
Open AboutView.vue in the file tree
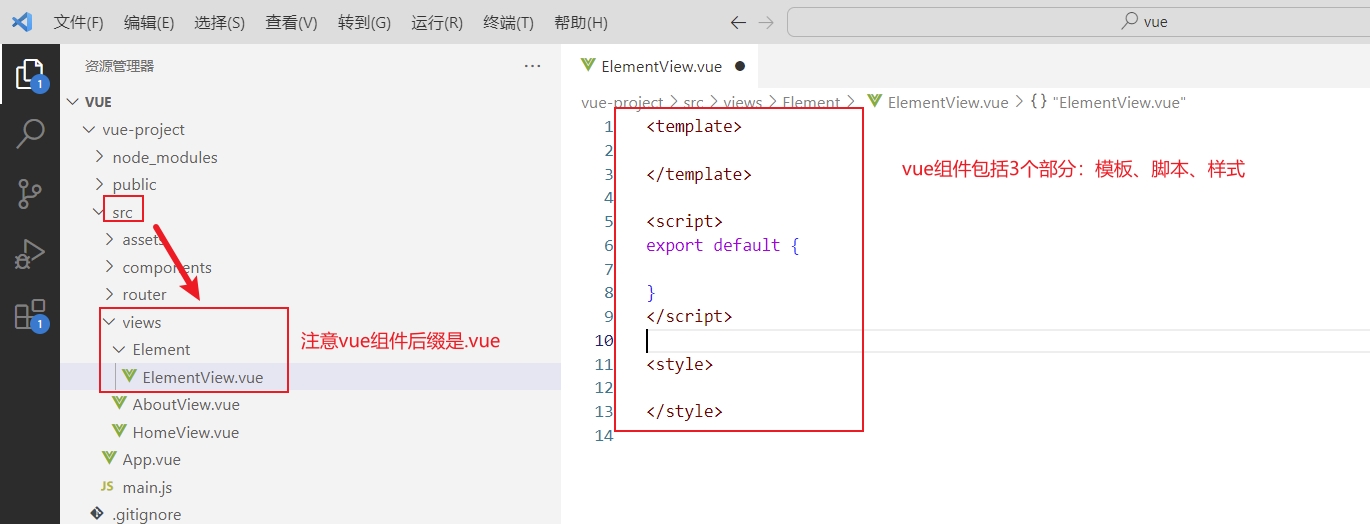(x=185, y=404)
